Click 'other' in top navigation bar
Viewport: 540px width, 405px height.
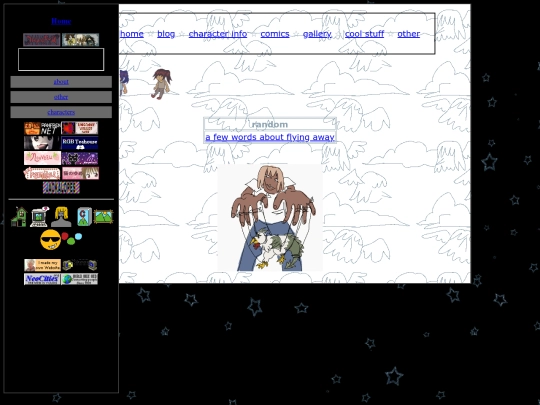[408, 34]
